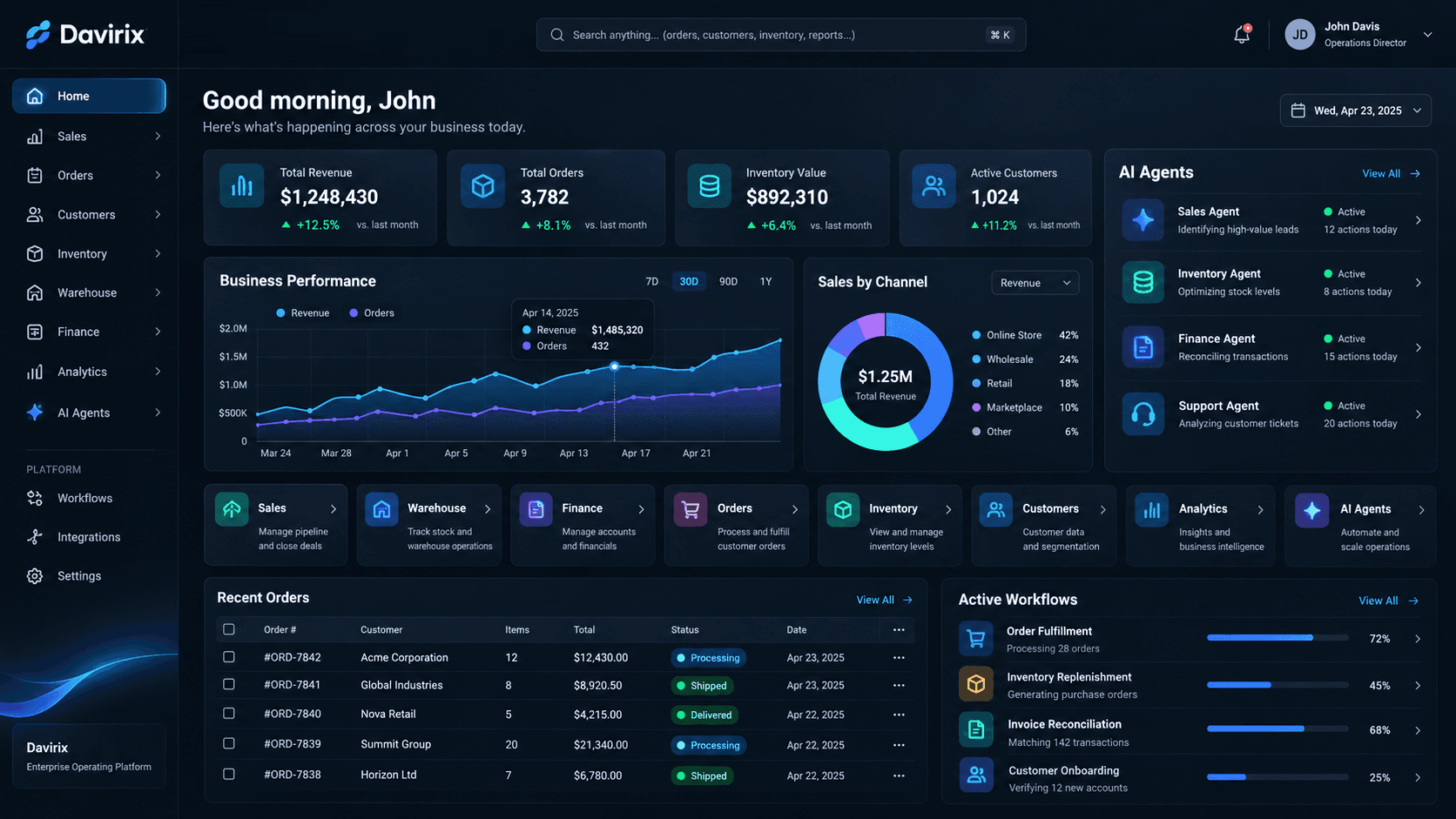Go to Home in sidebar
1456x819 pixels.
pyautogui.click(x=89, y=96)
